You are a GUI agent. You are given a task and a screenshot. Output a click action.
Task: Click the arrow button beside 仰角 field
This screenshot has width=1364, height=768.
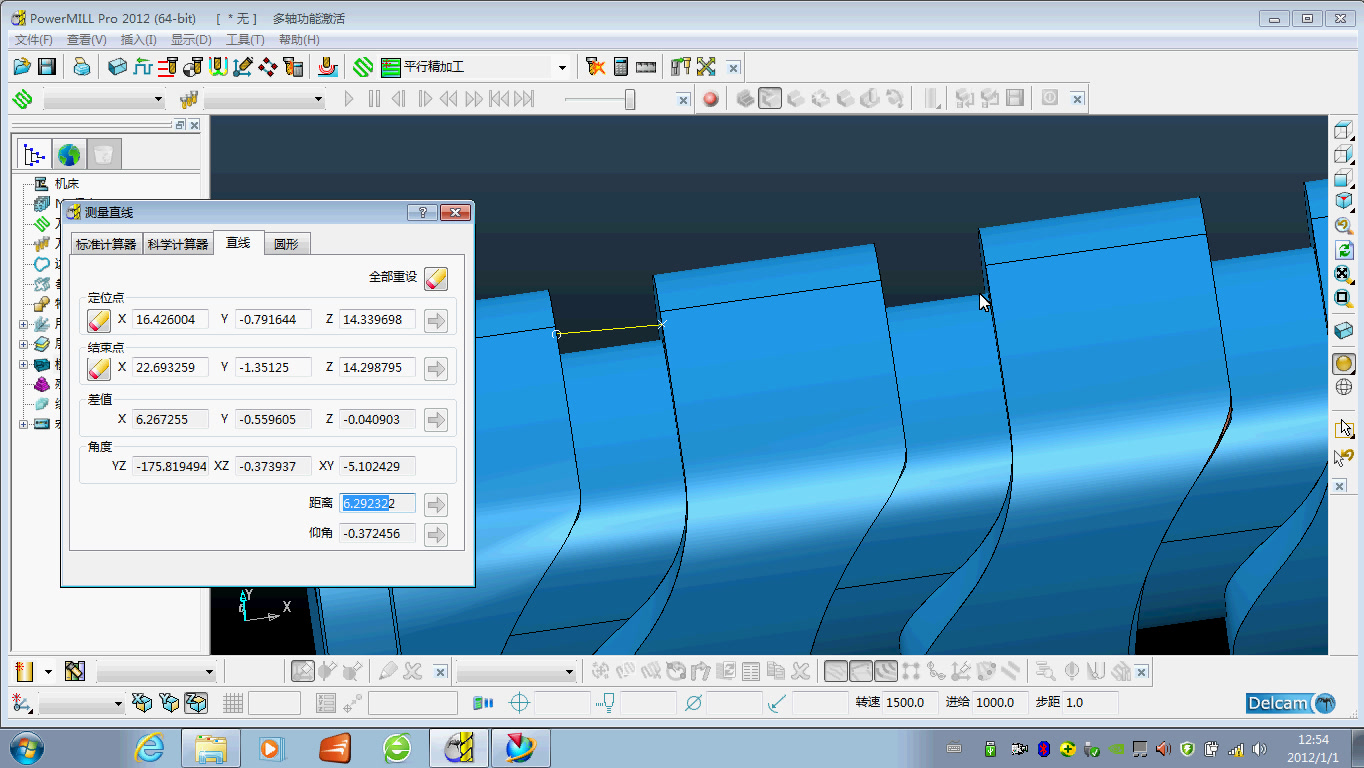pyautogui.click(x=436, y=534)
